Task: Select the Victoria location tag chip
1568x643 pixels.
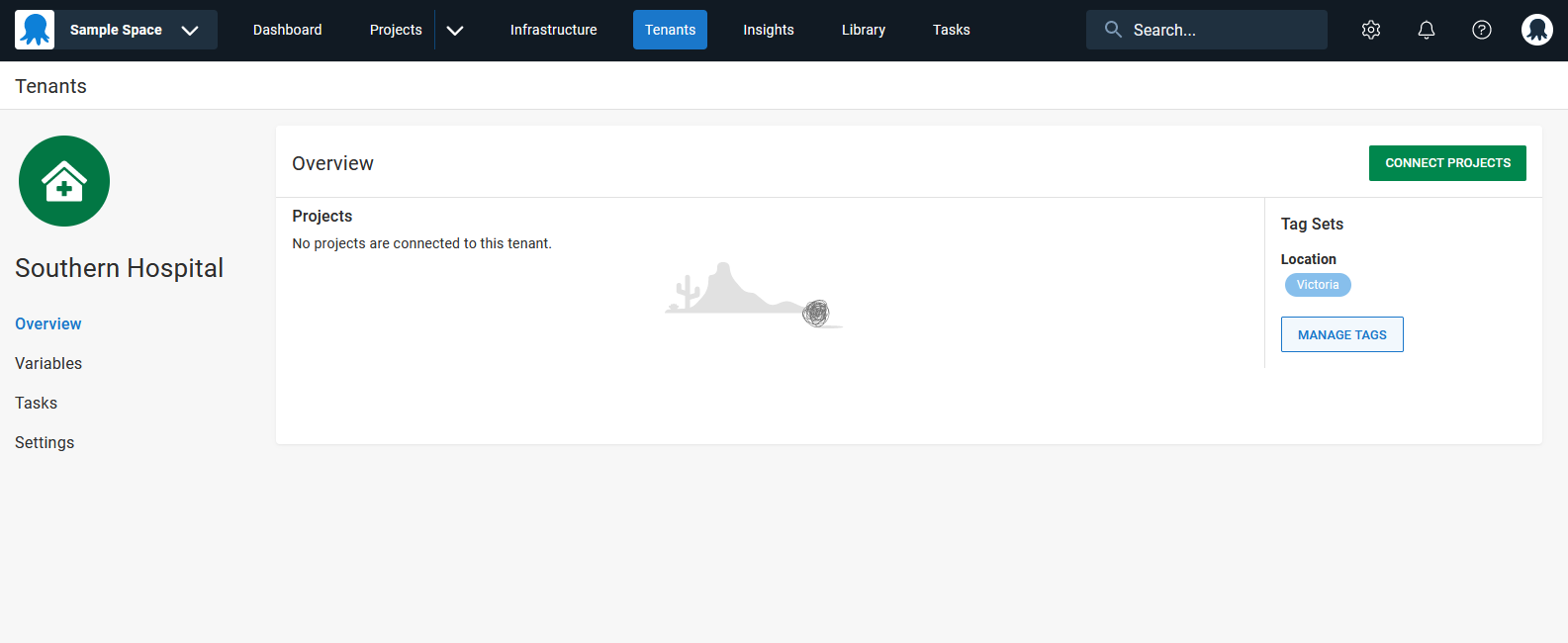Action: coord(1317,285)
